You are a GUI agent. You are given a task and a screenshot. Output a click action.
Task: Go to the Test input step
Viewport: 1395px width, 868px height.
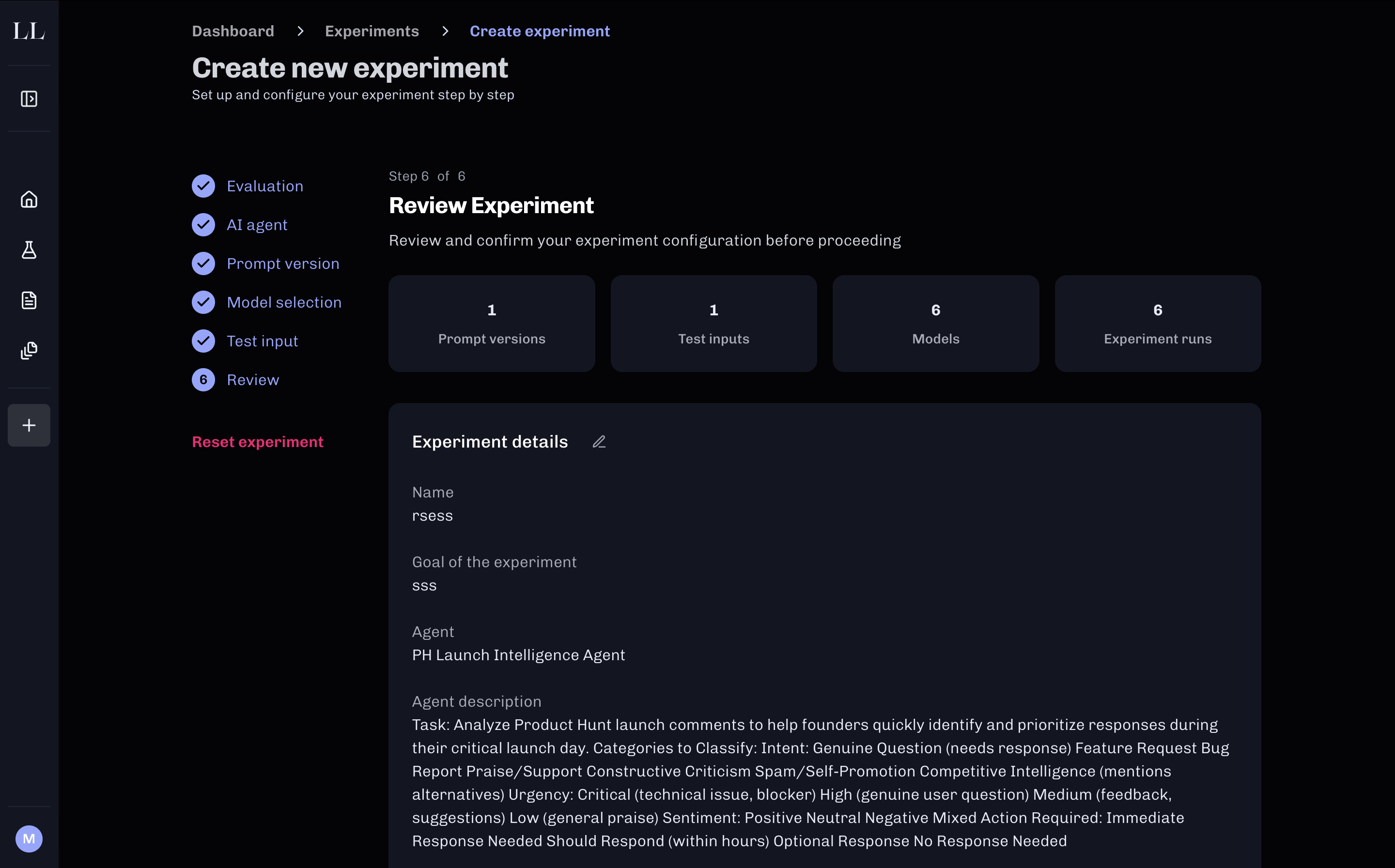pos(262,341)
